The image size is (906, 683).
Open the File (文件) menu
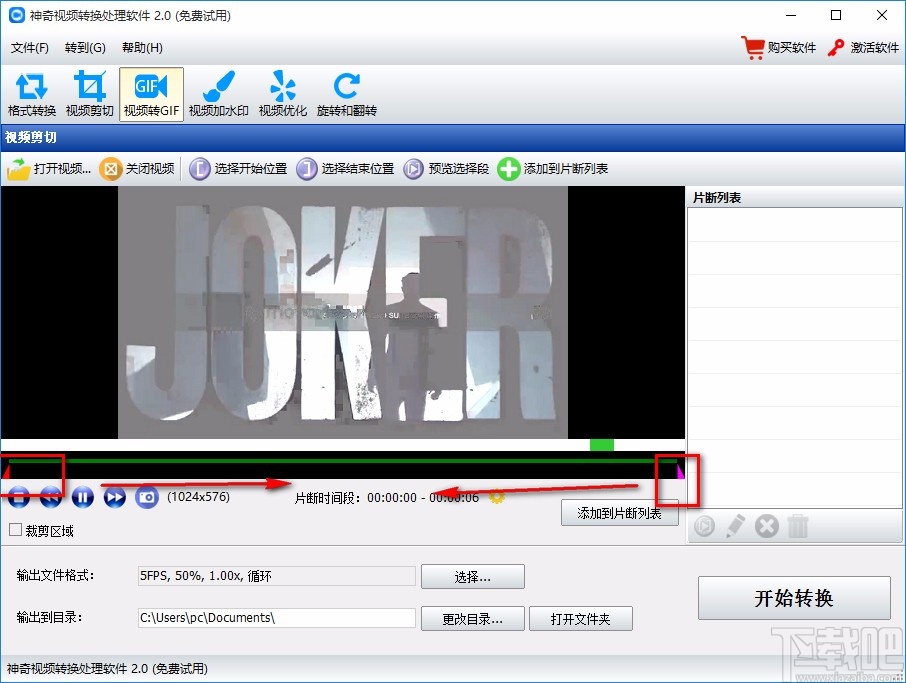click(x=29, y=48)
